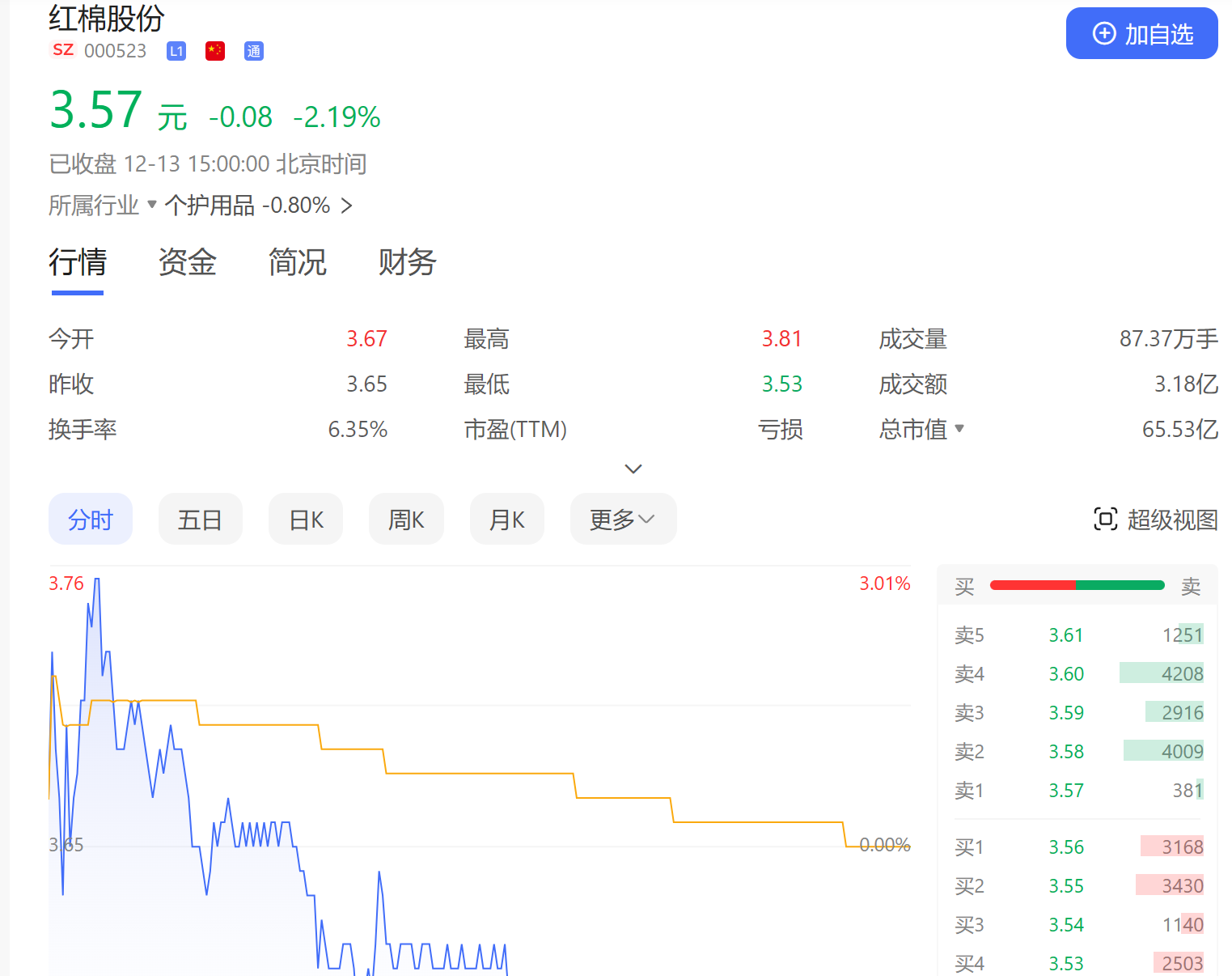Click the L1 level badge
The image size is (1232, 976).
pyautogui.click(x=176, y=51)
